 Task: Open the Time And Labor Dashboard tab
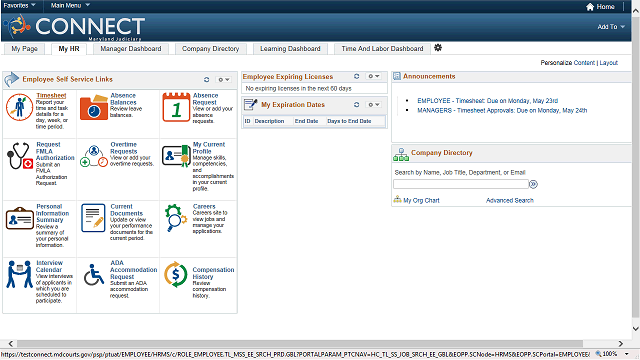[382, 49]
